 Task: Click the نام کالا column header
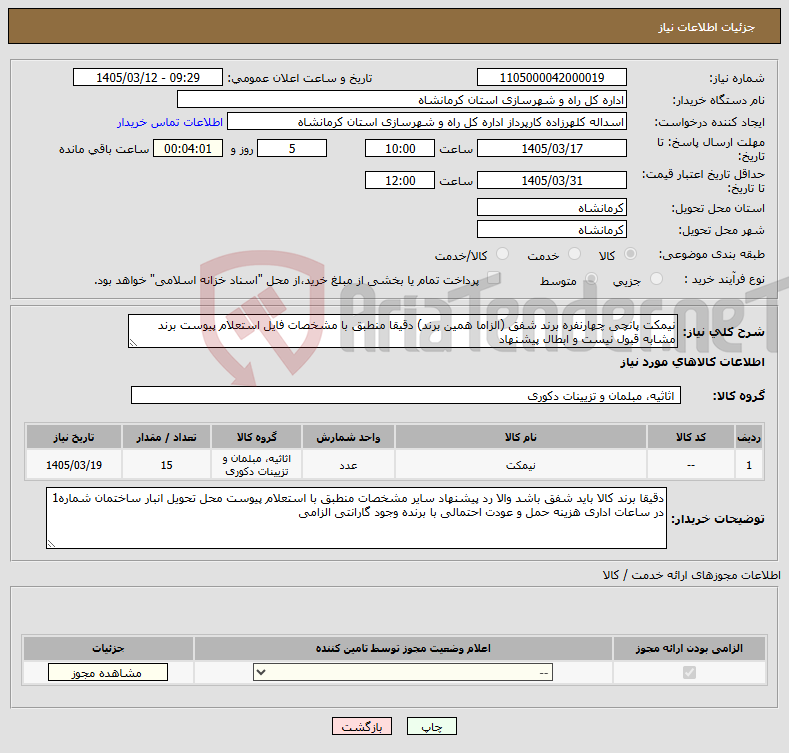click(521, 437)
